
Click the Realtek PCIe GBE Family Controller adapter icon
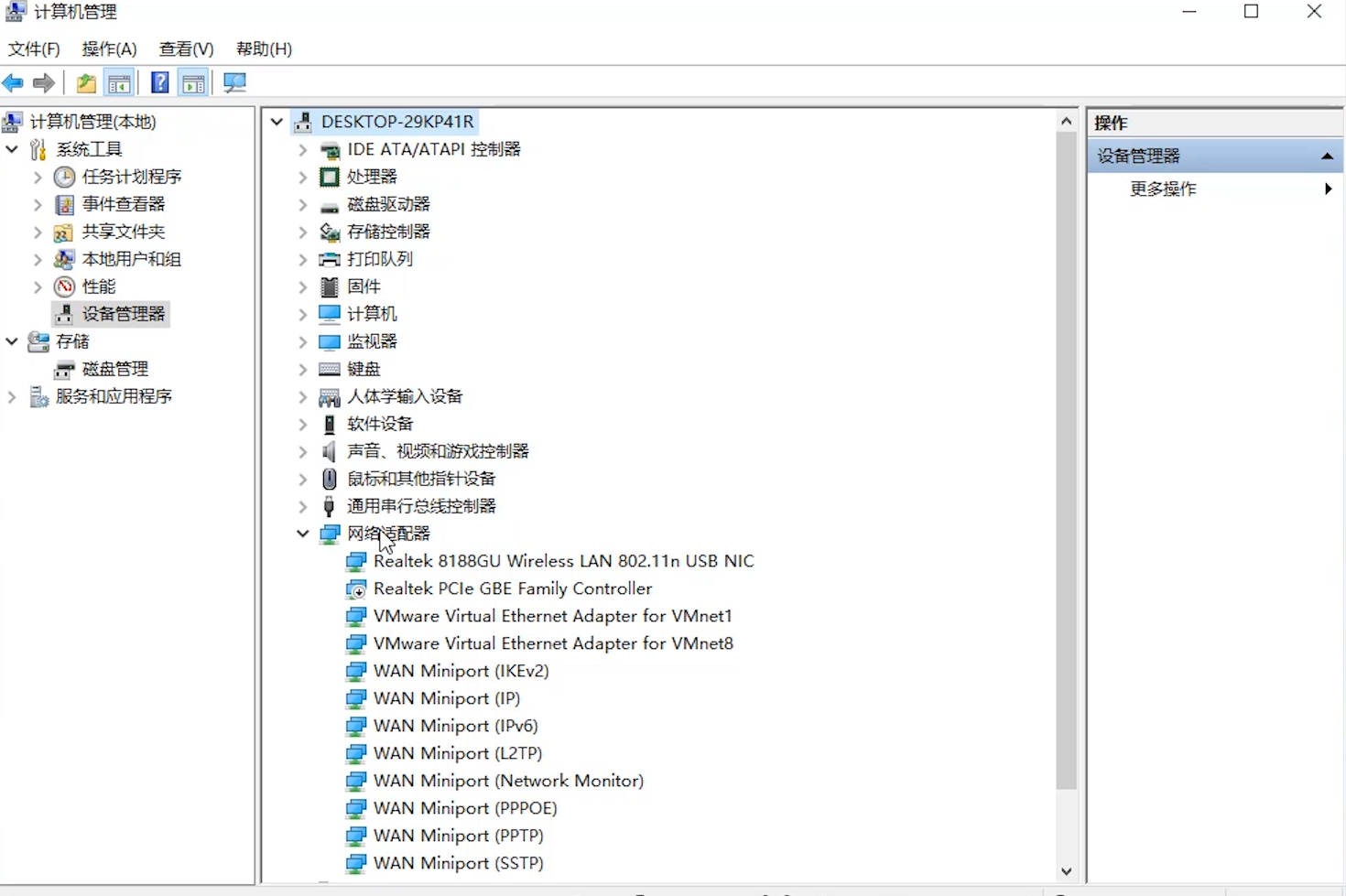[x=356, y=589]
